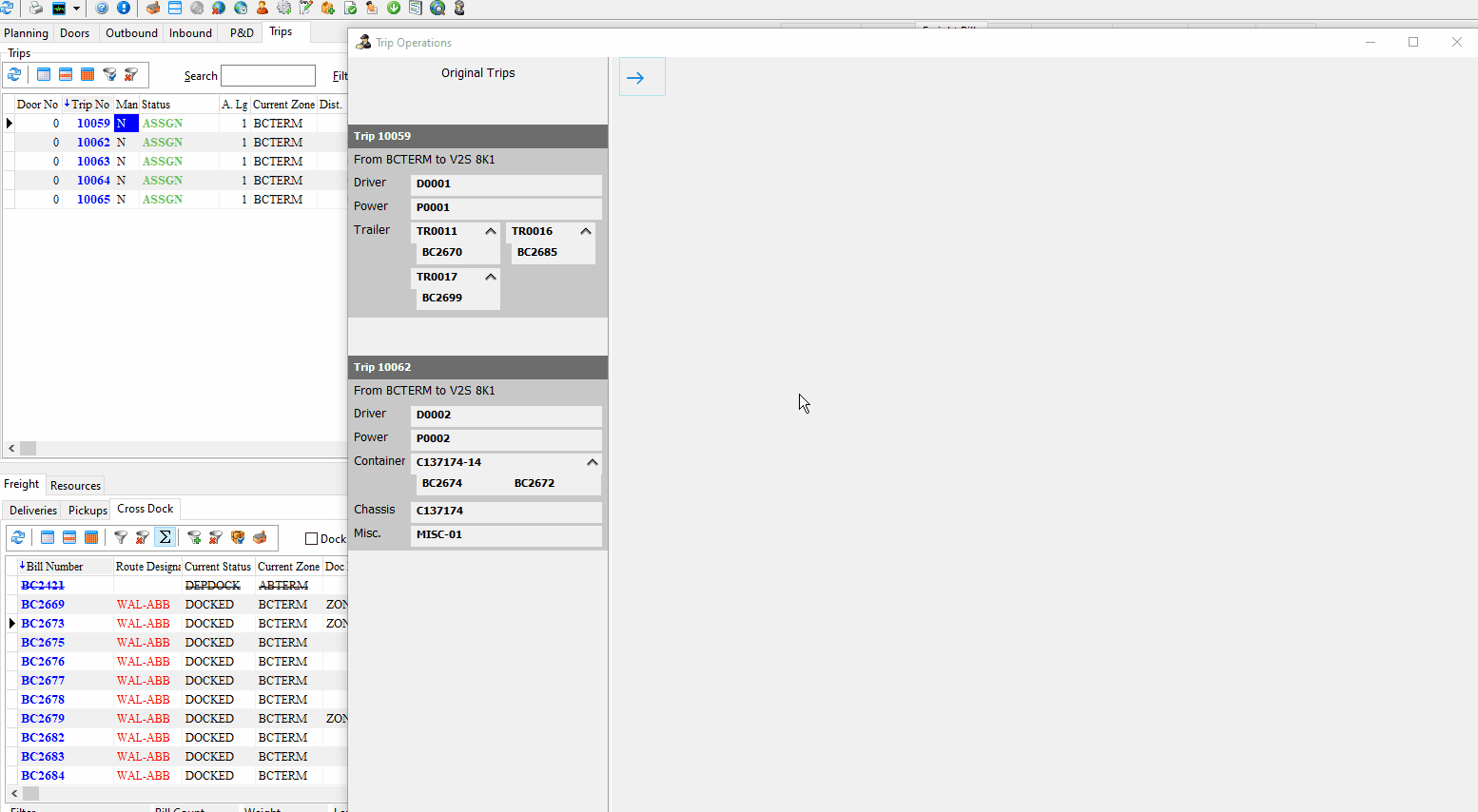Open the help question mark icon

coord(102,8)
